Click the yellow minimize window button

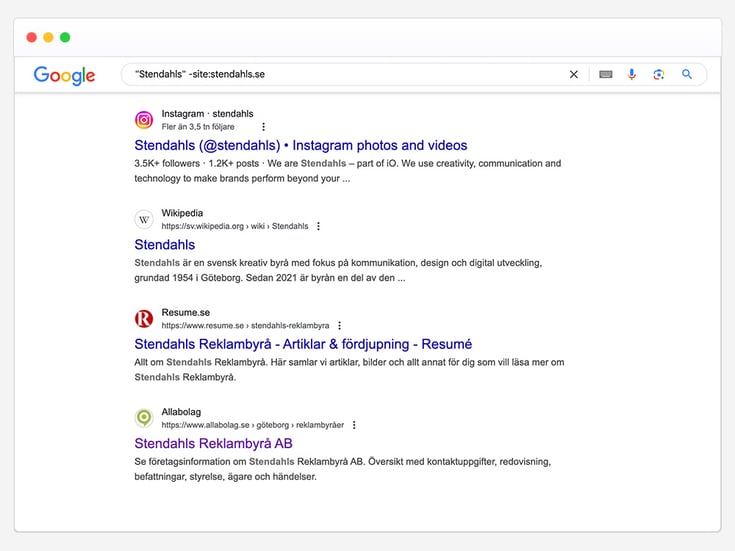(48, 37)
